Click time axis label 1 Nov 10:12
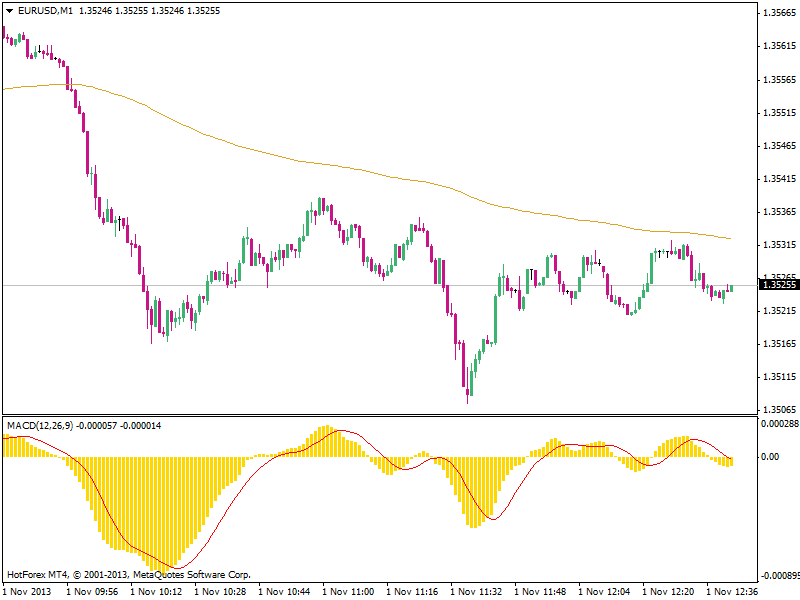The height and width of the screenshot is (600, 800). 156,592
